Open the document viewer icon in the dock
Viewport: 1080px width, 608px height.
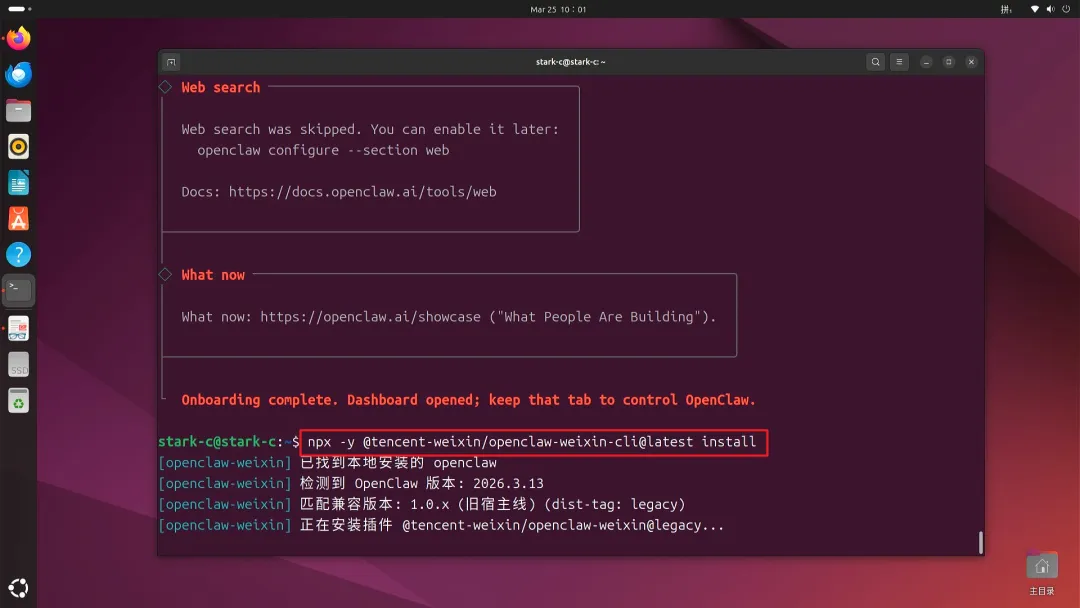(x=19, y=328)
